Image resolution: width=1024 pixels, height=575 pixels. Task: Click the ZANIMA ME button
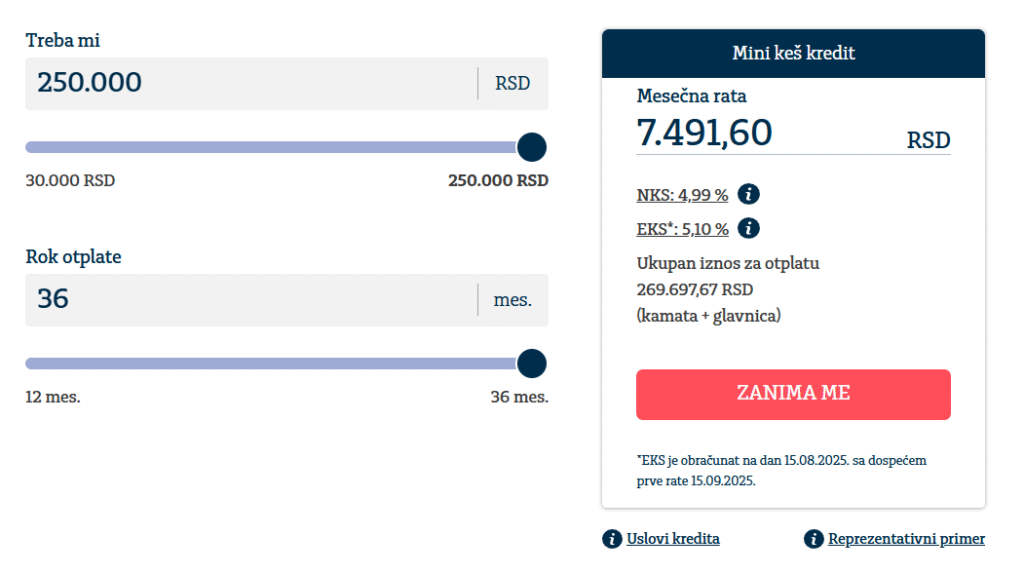793,395
